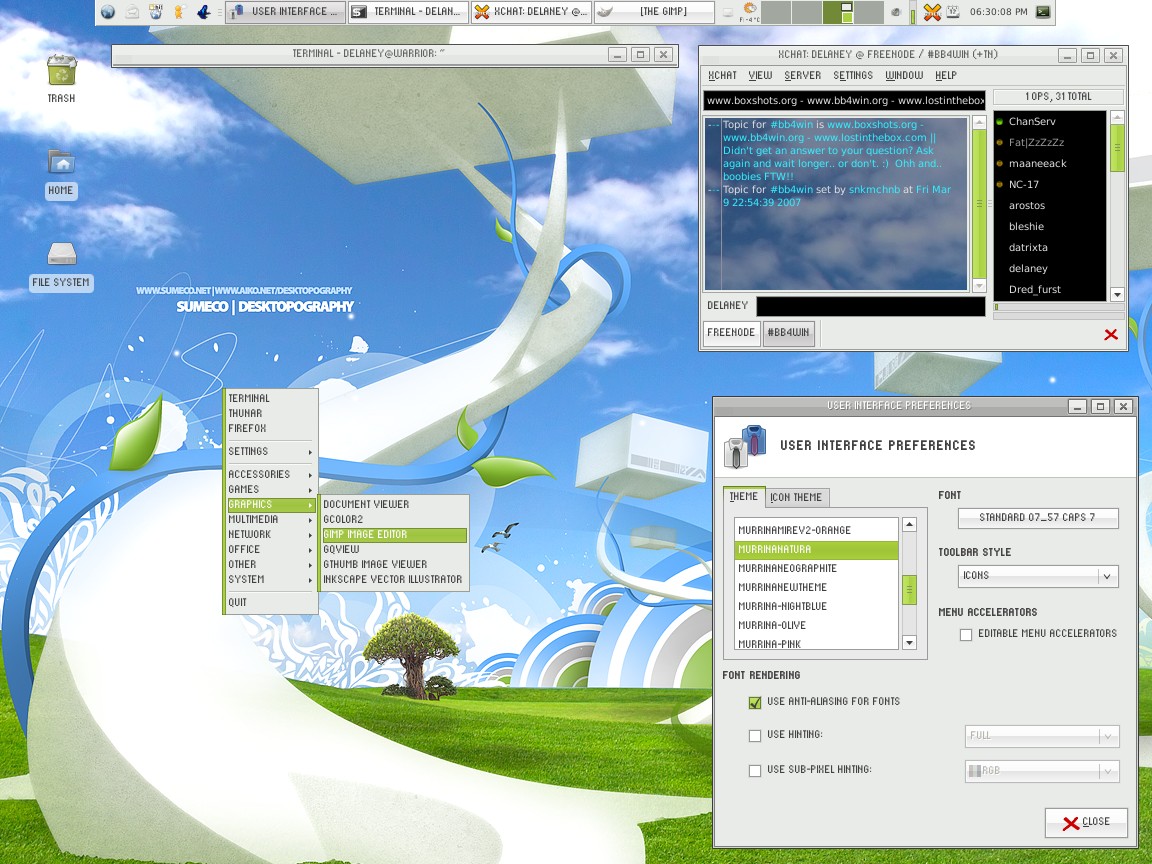This screenshot has height=864, width=1152.
Task: Select the Freenode tab in XChat
Action: click(x=731, y=333)
